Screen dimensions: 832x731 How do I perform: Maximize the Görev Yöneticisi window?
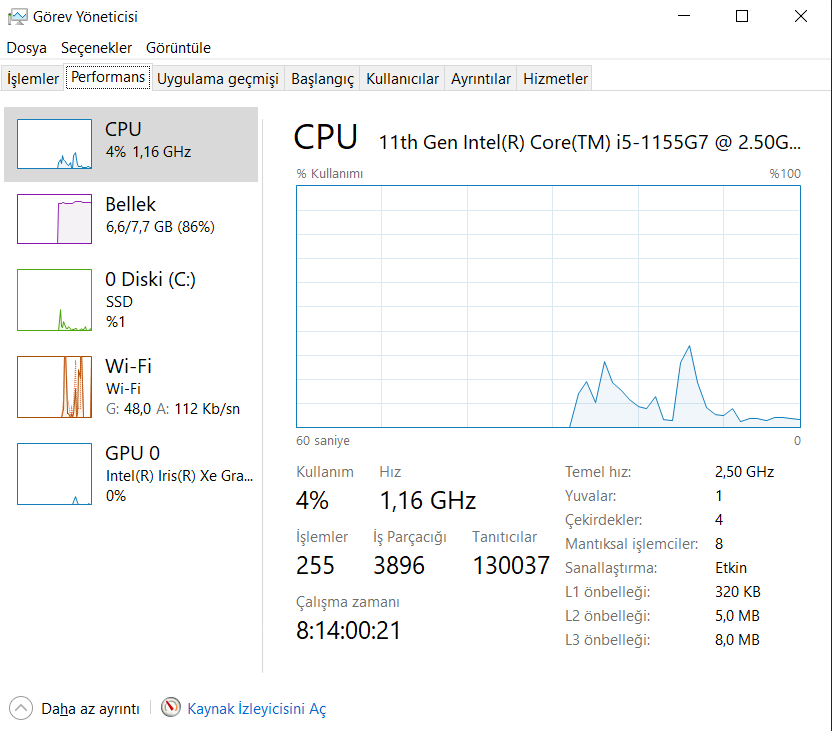click(x=742, y=16)
